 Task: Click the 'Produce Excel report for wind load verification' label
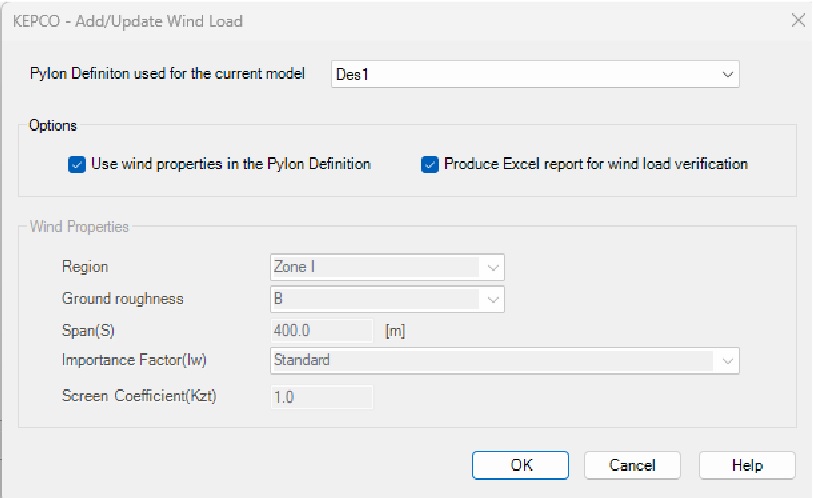tap(595, 164)
